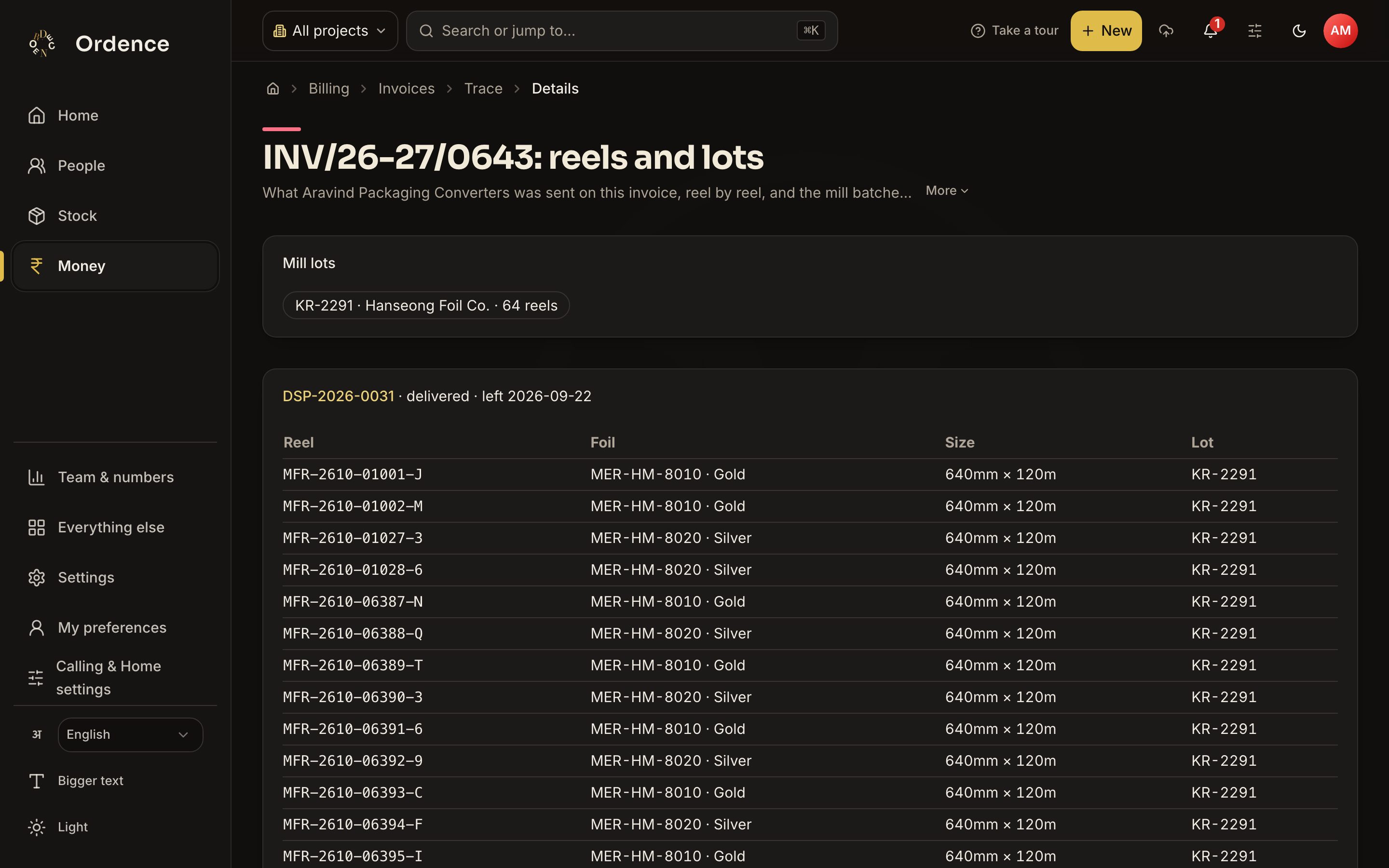Image resolution: width=1389 pixels, height=868 pixels.
Task: Click the Lot column header
Action: pos(1202,443)
